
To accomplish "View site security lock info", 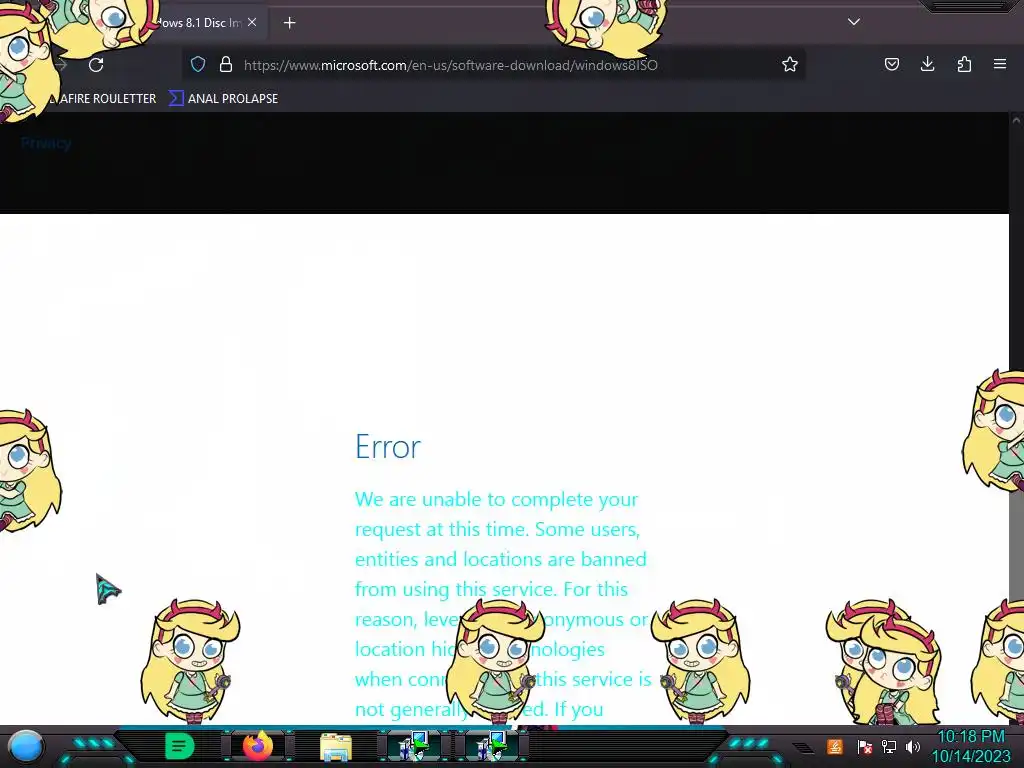I will coord(226,64).
